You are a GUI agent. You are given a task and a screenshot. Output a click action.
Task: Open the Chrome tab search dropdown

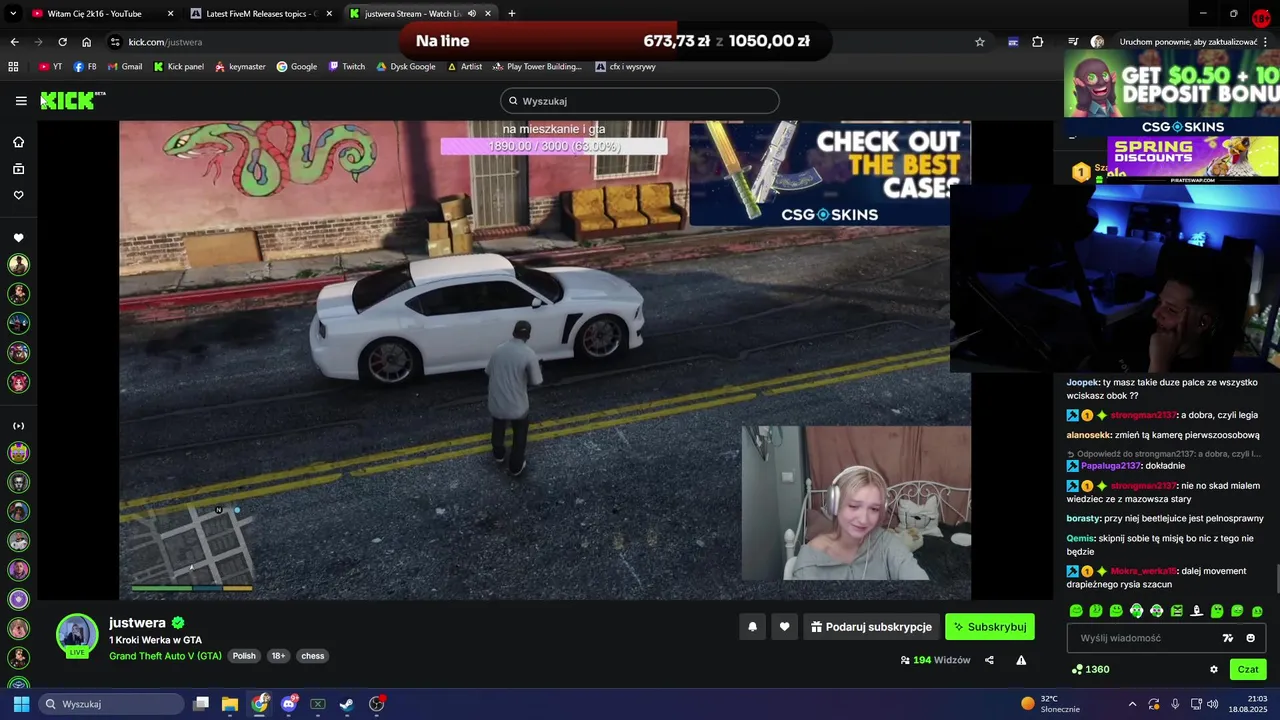tap(13, 14)
